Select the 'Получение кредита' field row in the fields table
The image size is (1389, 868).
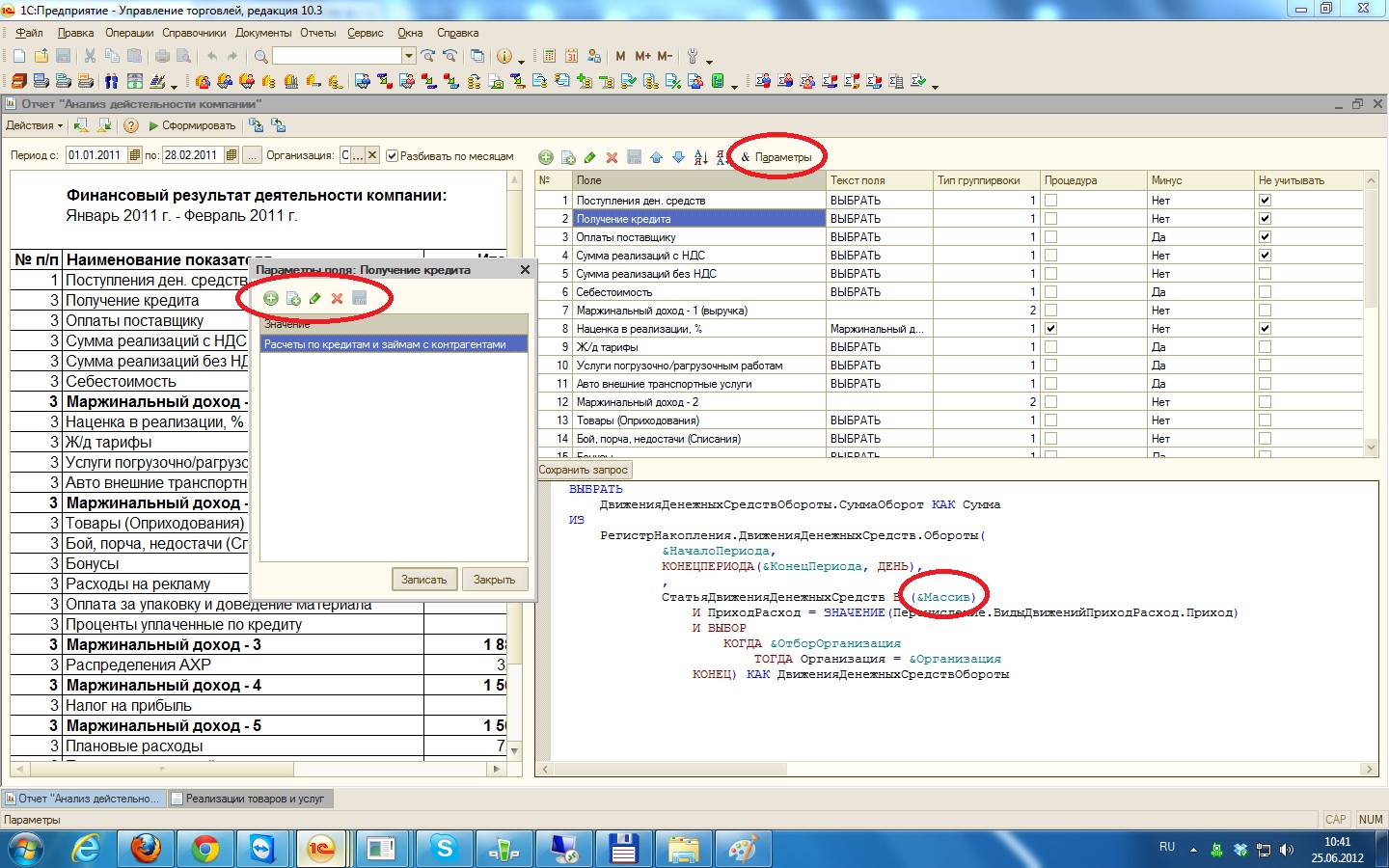700,219
